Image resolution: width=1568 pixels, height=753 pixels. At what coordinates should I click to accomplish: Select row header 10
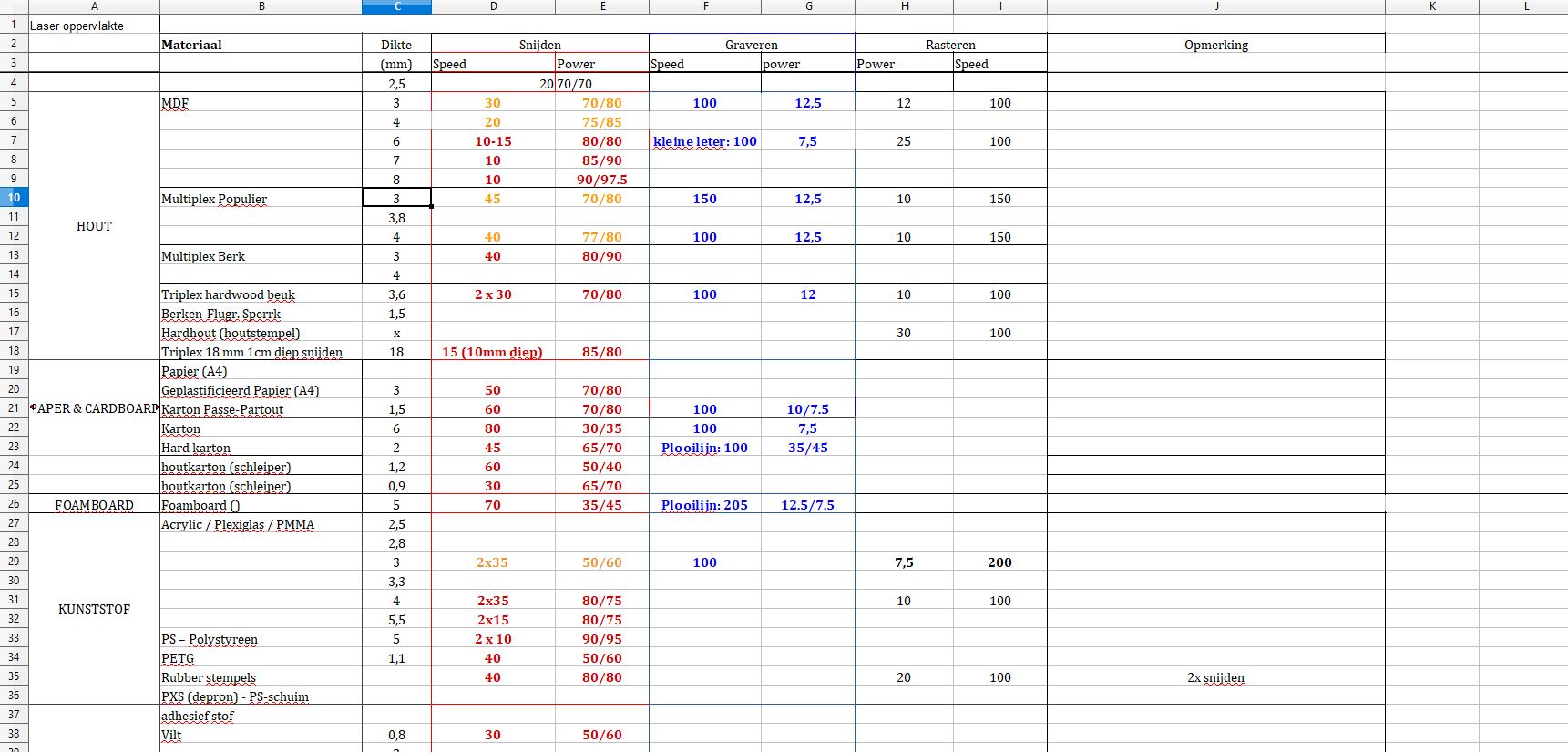(x=14, y=197)
